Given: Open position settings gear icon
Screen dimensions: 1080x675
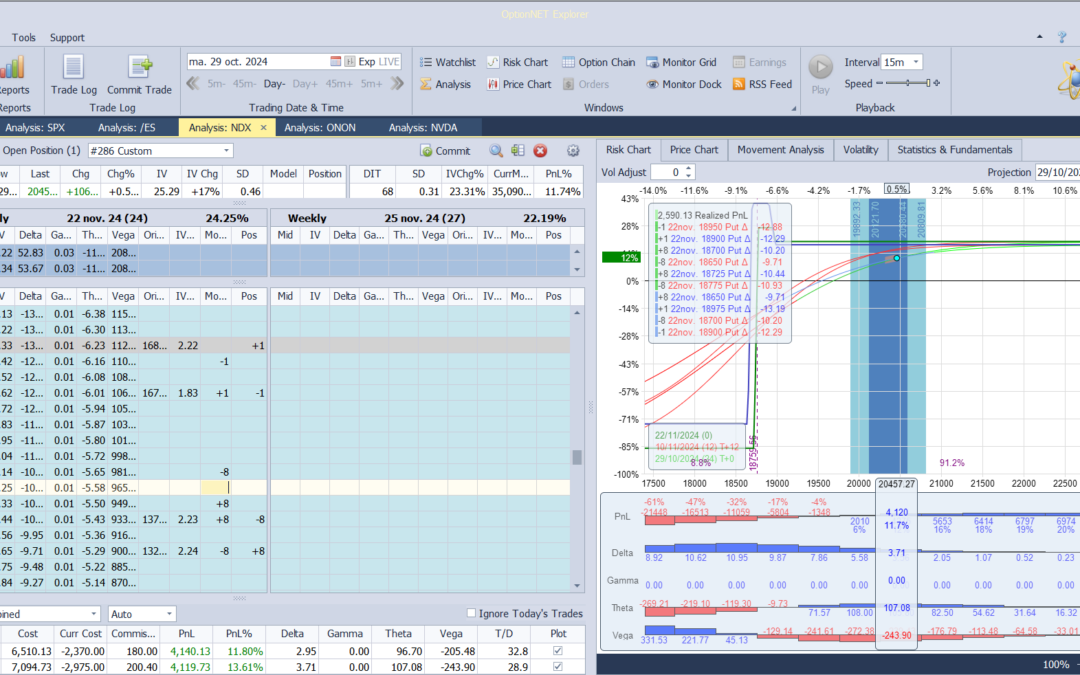Looking at the screenshot, I should tap(573, 151).
